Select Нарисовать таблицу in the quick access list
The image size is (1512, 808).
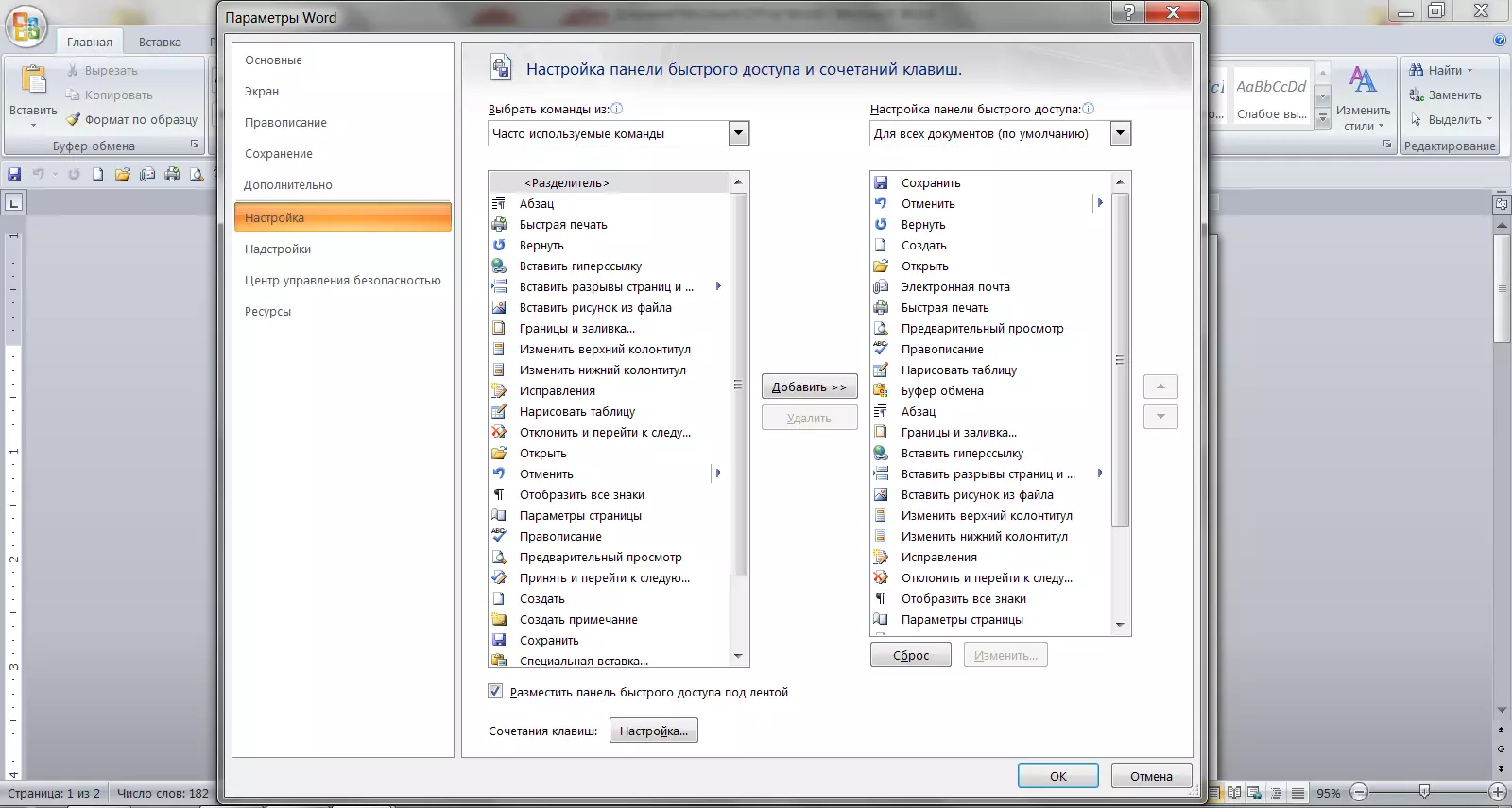tap(990, 370)
